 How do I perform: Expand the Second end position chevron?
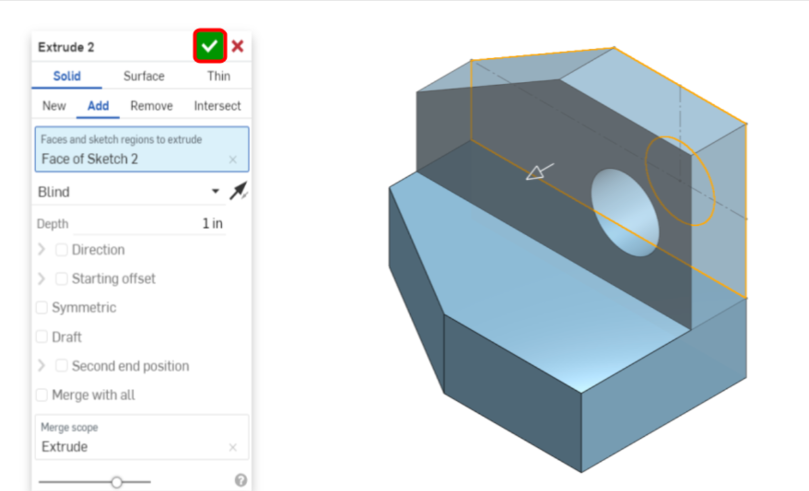pos(42,366)
